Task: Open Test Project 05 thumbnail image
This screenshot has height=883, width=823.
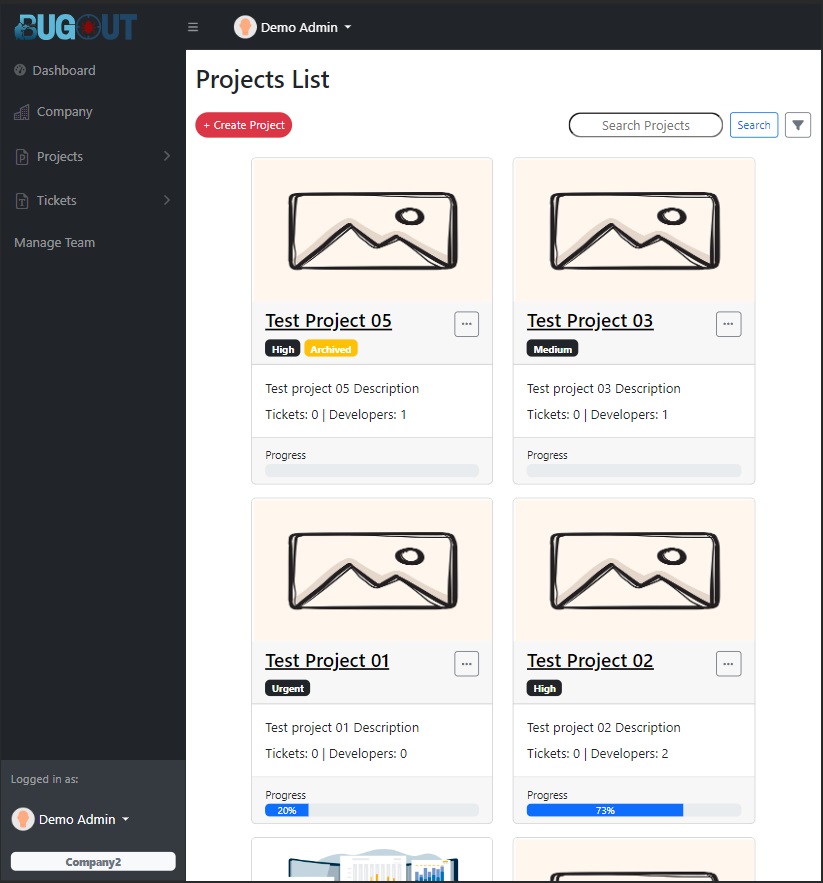Action: (x=372, y=231)
